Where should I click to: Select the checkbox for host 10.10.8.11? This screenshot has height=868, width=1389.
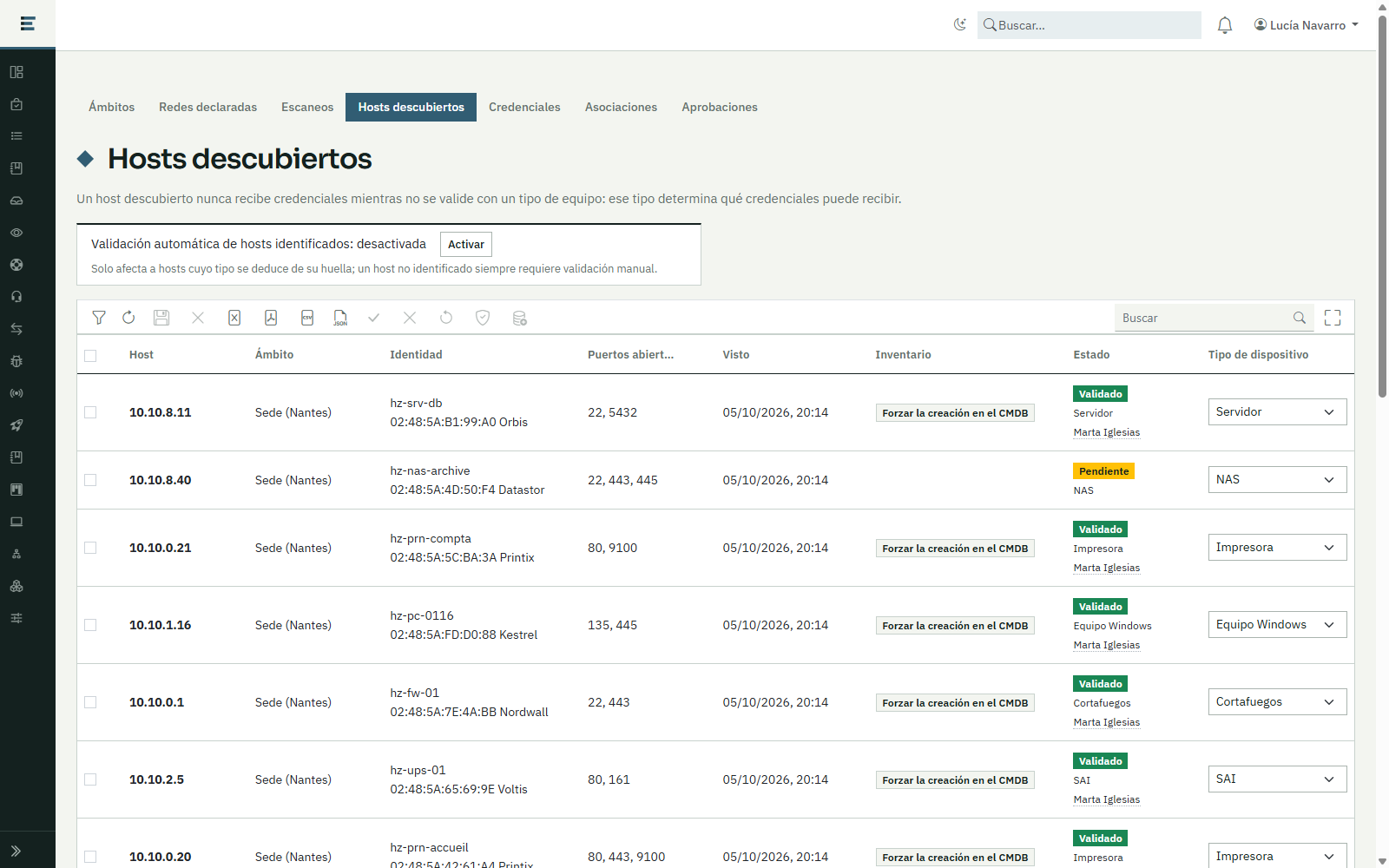pos(90,412)
